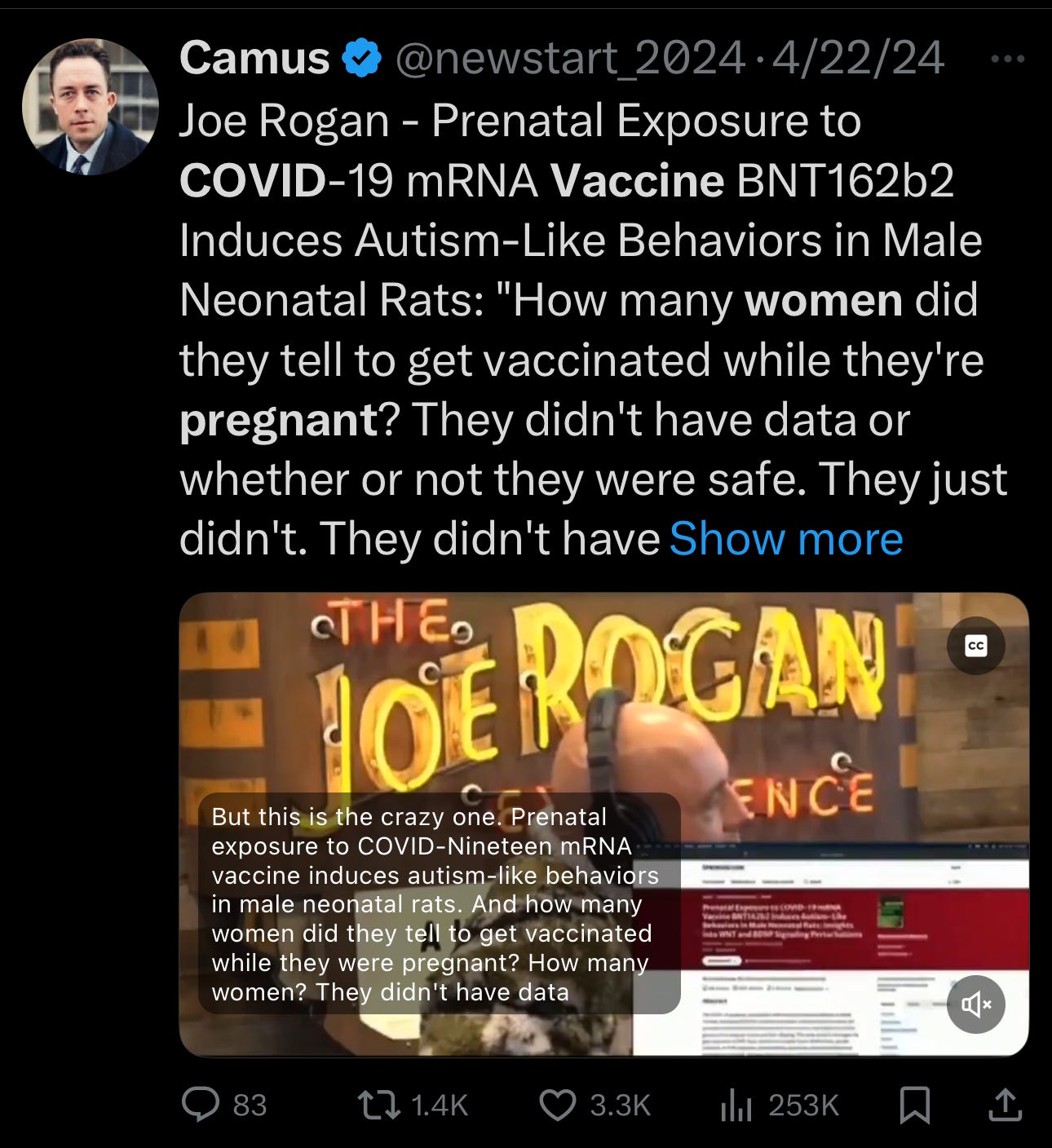Toggle closed captions with the CC button

point(975,646)
